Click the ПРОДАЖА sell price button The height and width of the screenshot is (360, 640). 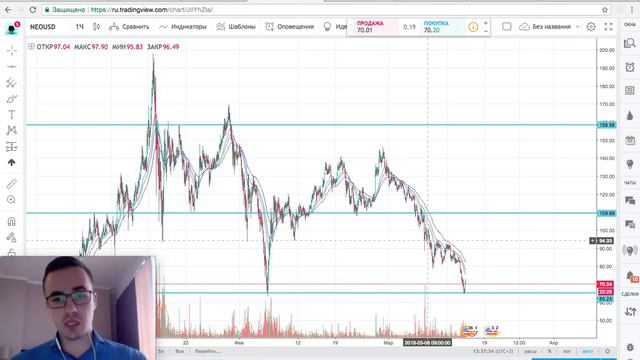(x=375, y=27)
